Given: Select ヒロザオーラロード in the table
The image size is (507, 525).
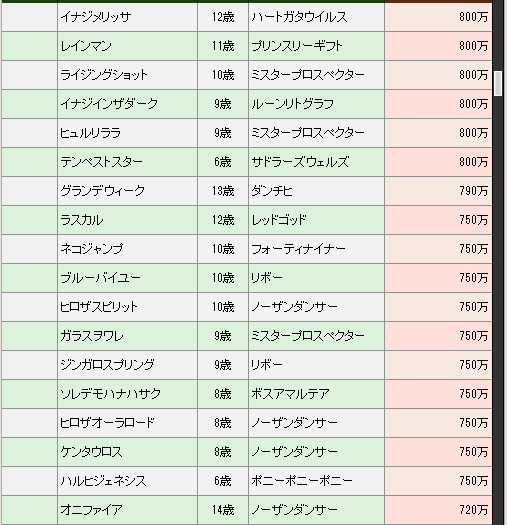Looking at the screenshot, I should pos(107,423).
